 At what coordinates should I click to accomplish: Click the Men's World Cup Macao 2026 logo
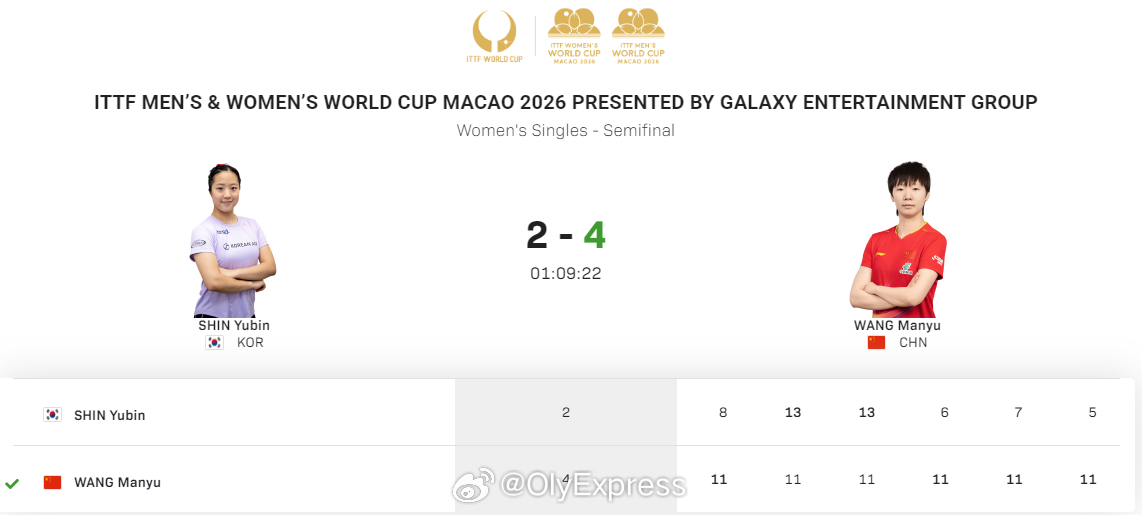tap(637, 36)
